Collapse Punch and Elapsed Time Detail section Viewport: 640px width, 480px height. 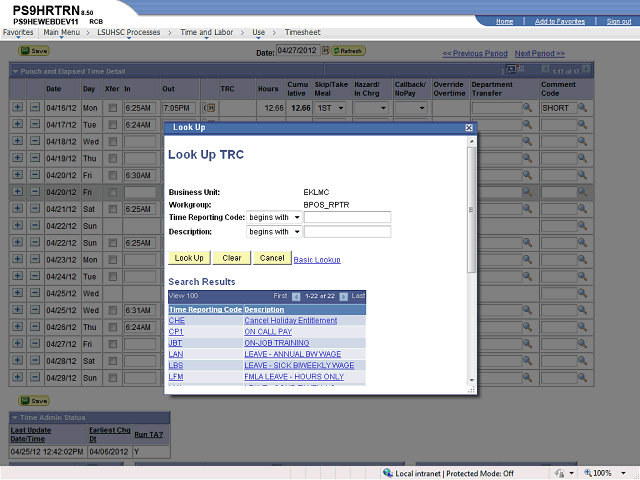16,71
